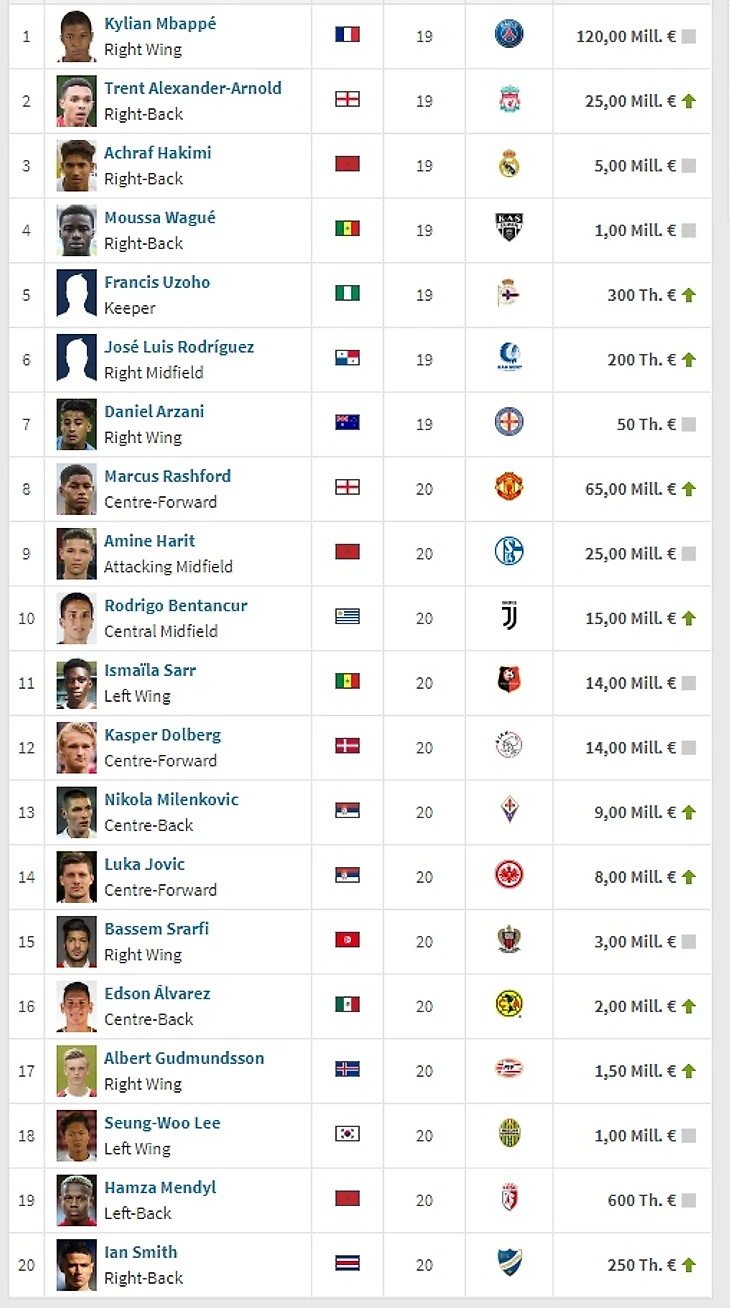Click the French flag in Mbappé's row
The width and height of the screenshot is (730, 1308).
point(347,35)
